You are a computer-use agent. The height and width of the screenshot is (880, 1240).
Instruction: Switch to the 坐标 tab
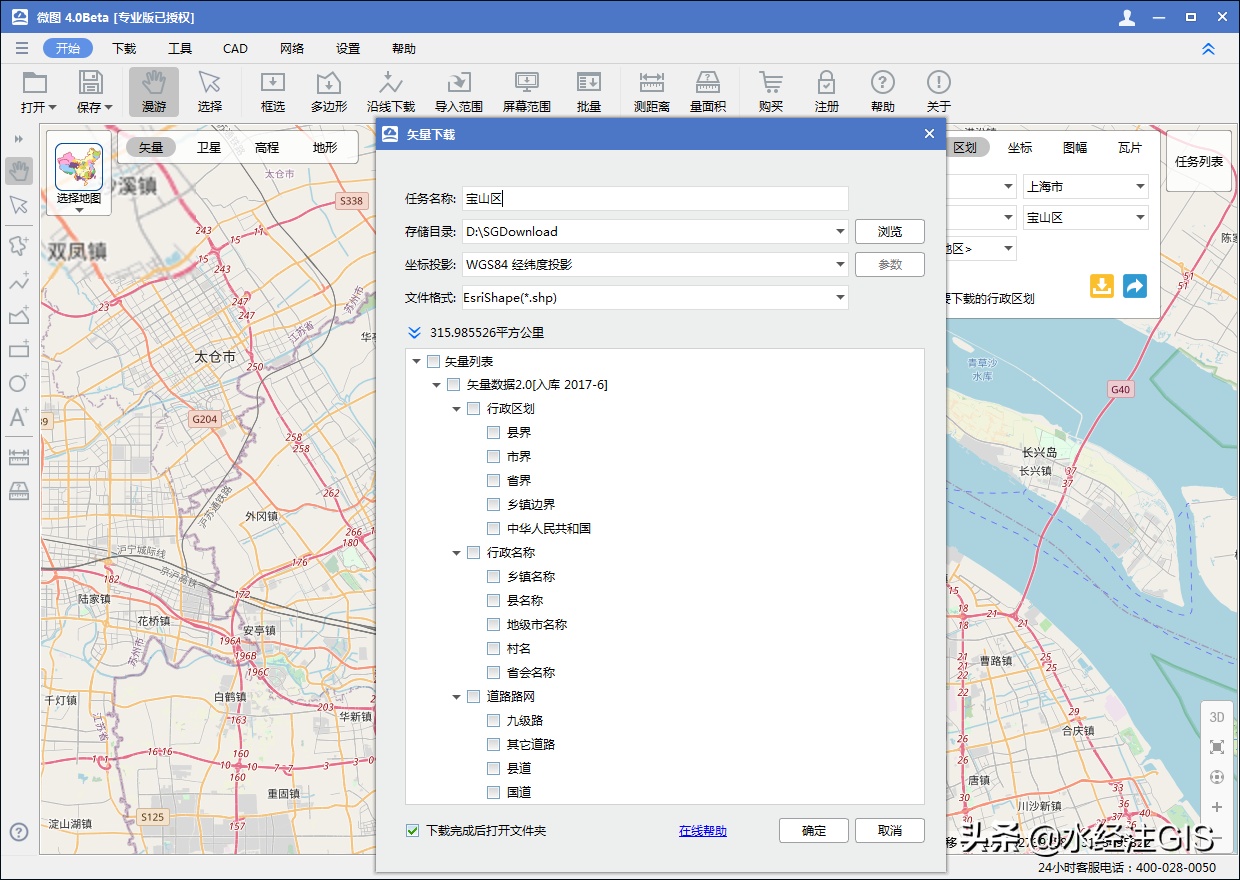1020,148
